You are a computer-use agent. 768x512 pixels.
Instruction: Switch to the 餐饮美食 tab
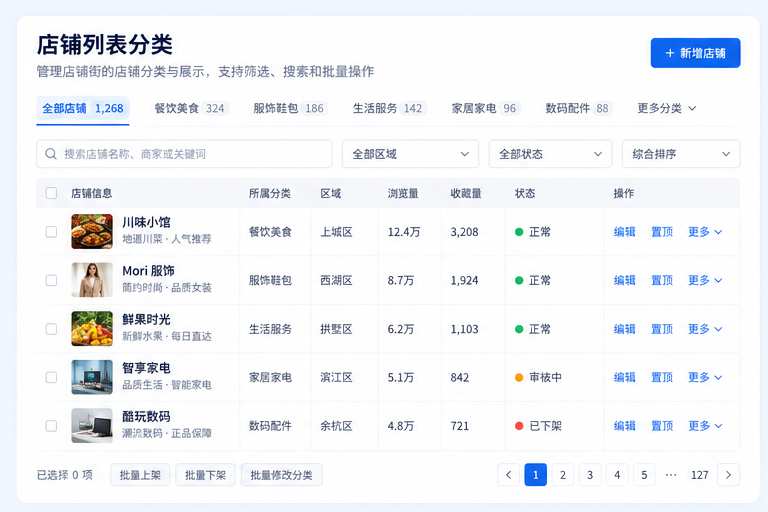pyautogui.click(x=191, y=108)
